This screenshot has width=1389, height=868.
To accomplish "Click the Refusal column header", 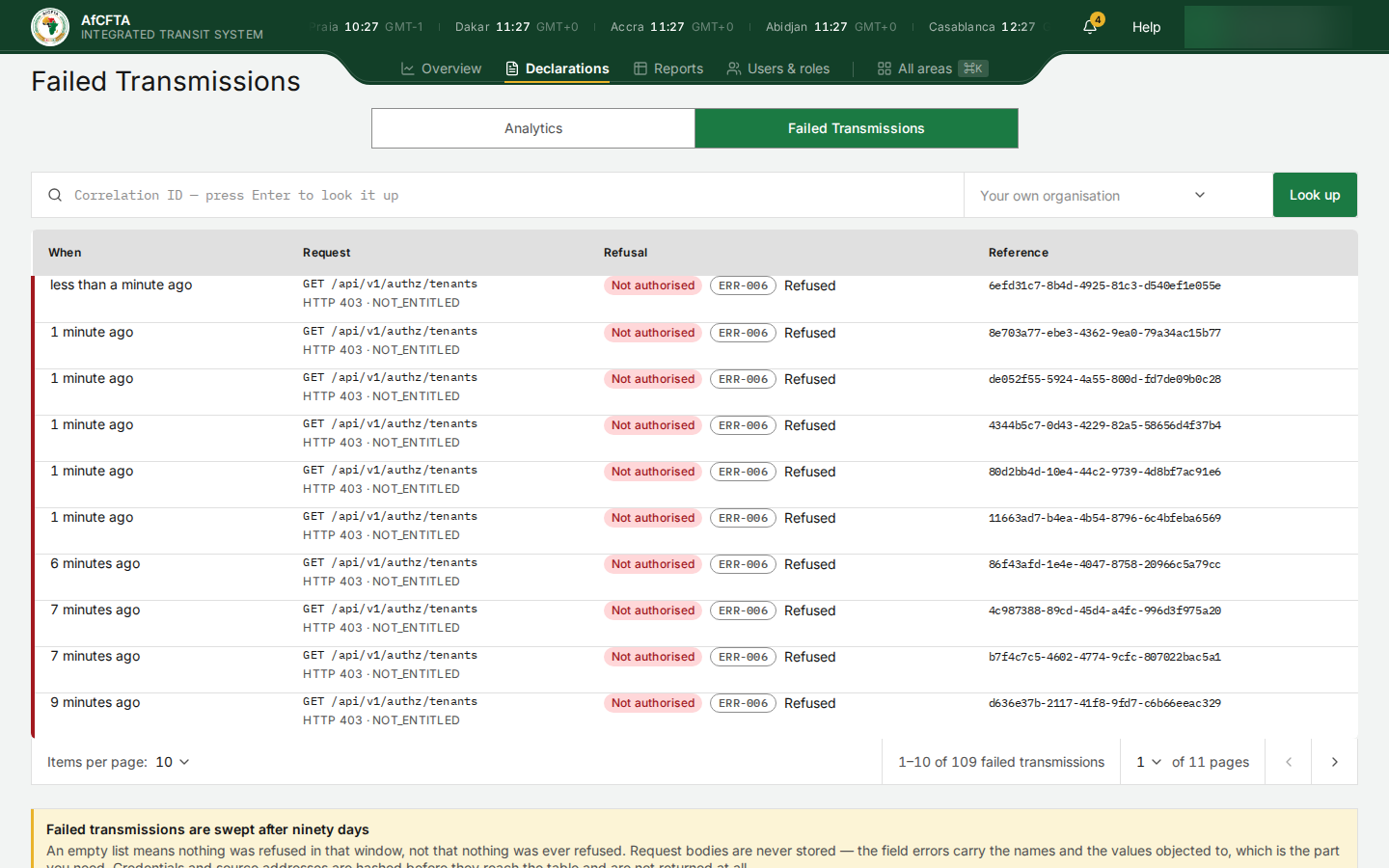I will pos(625,253).
